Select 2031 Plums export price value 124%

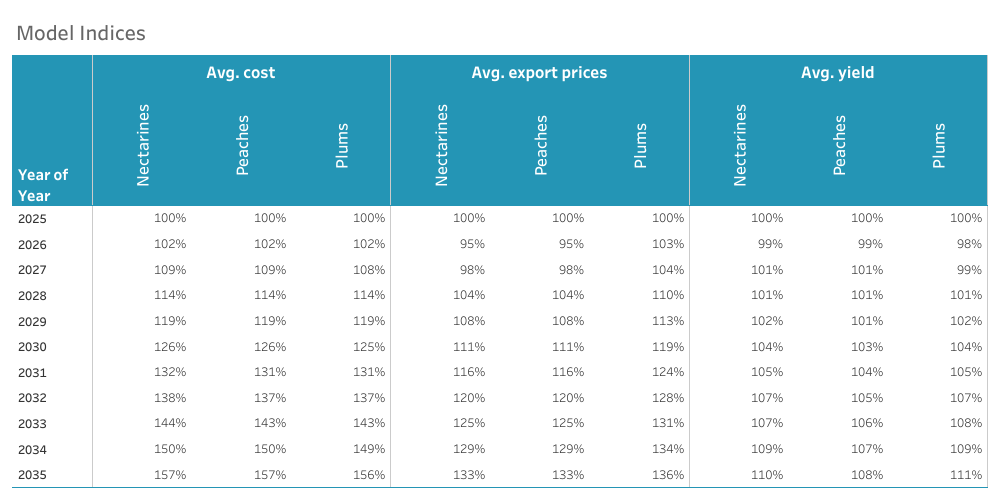[668, 372]
